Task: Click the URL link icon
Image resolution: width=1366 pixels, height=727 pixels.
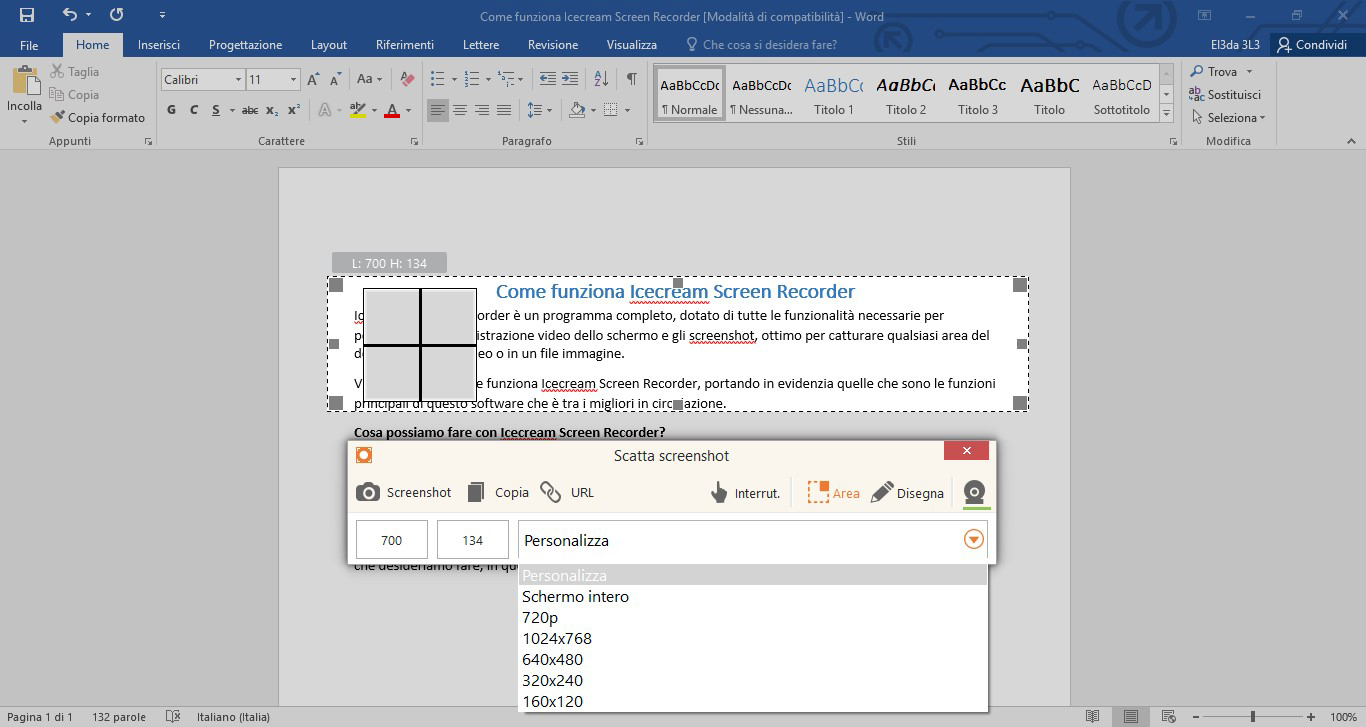Action: (x=551, y=492)
